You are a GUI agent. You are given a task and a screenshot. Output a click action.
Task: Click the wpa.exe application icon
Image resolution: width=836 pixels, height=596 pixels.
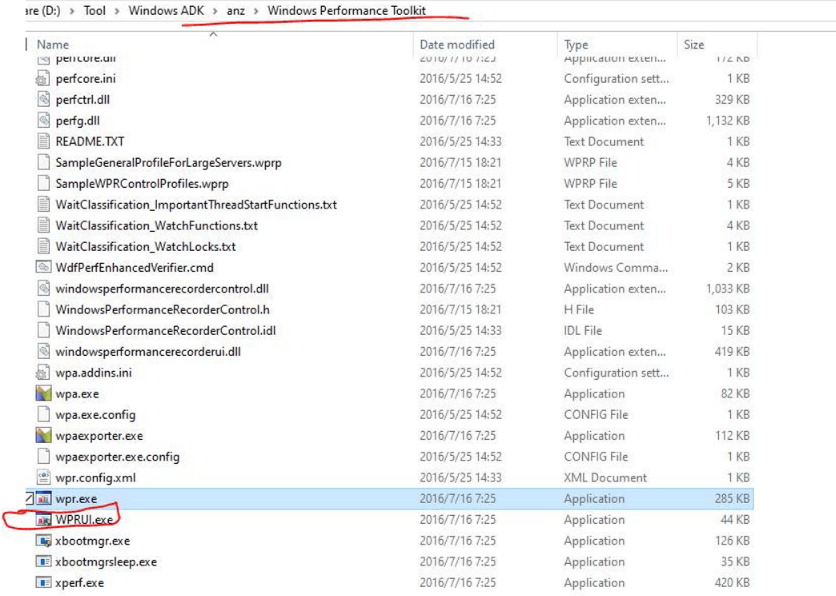(x=43, y=394)
